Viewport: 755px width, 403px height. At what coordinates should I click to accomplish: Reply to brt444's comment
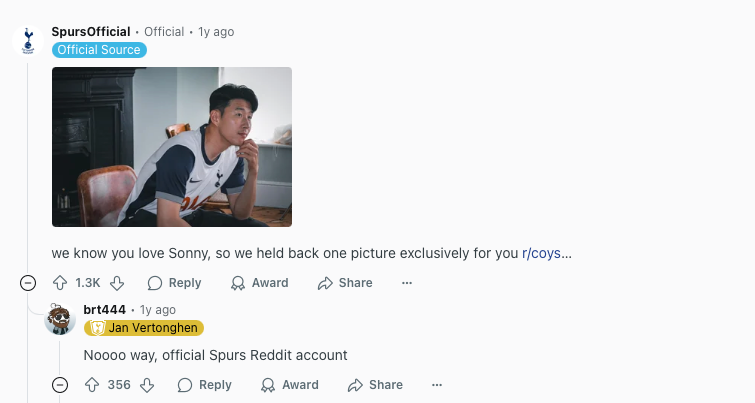pyautogui.click(x=205, y=385)
